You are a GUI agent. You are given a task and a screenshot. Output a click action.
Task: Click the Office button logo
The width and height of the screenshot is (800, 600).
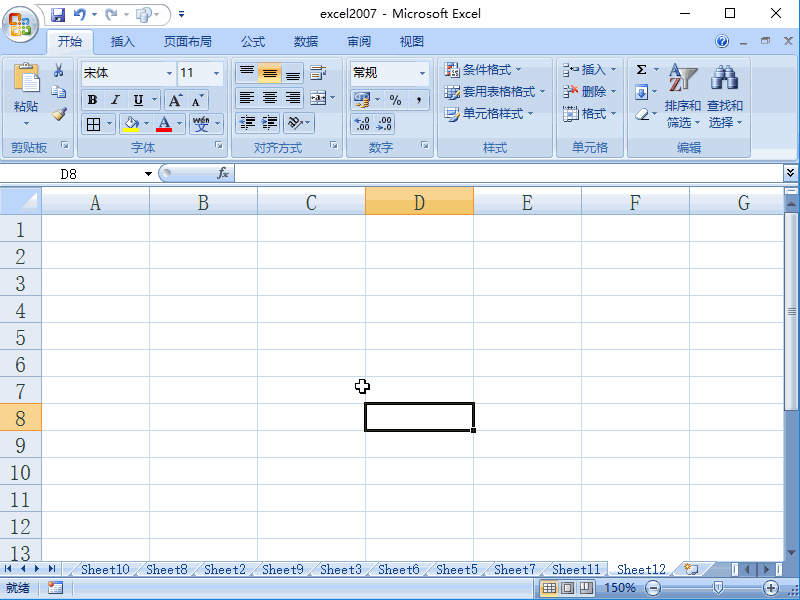[20, 24]
